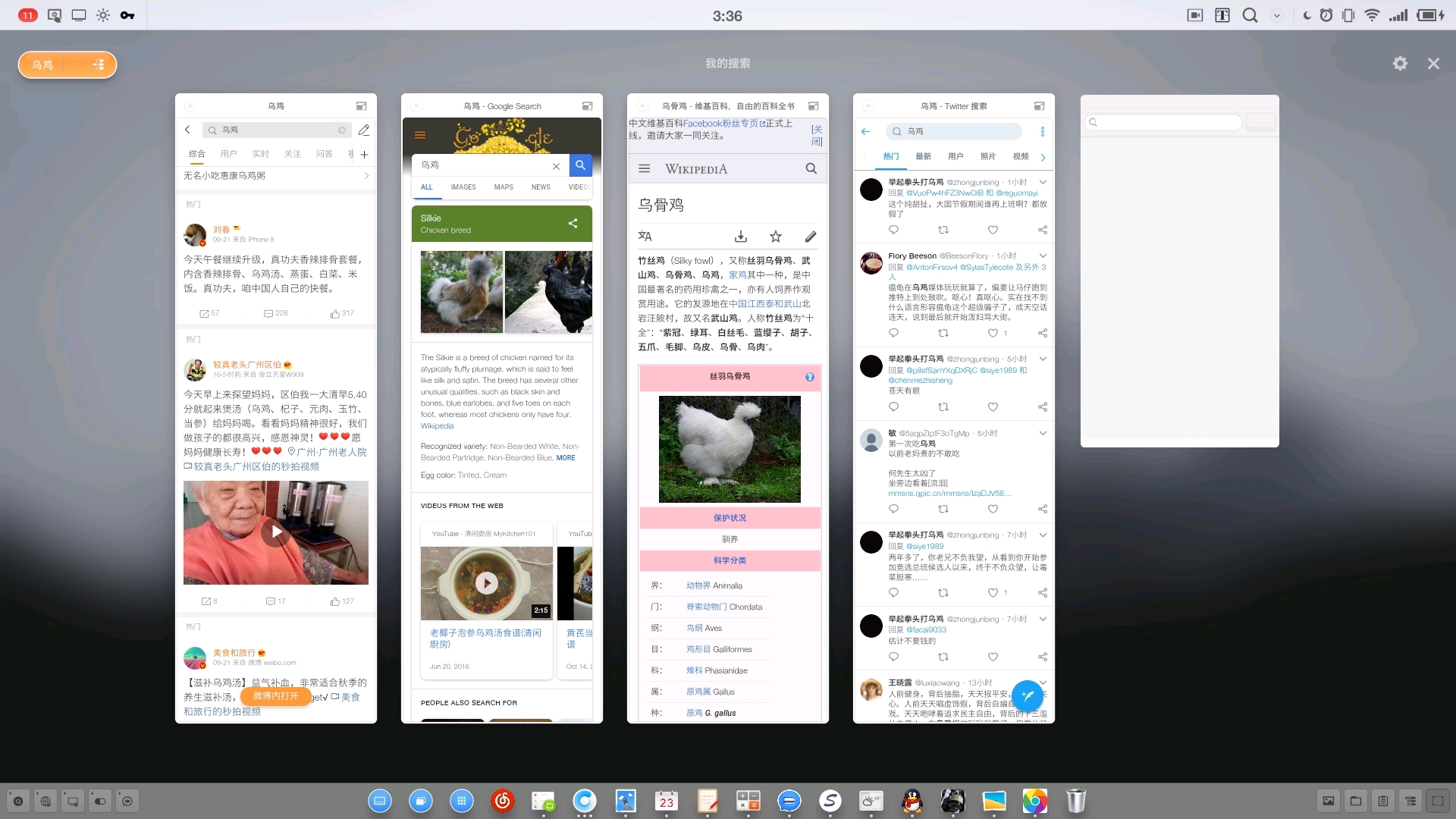Download the 乌骨鸡 article
Viewport: 1456px width, 819px height.
point(741,237)
